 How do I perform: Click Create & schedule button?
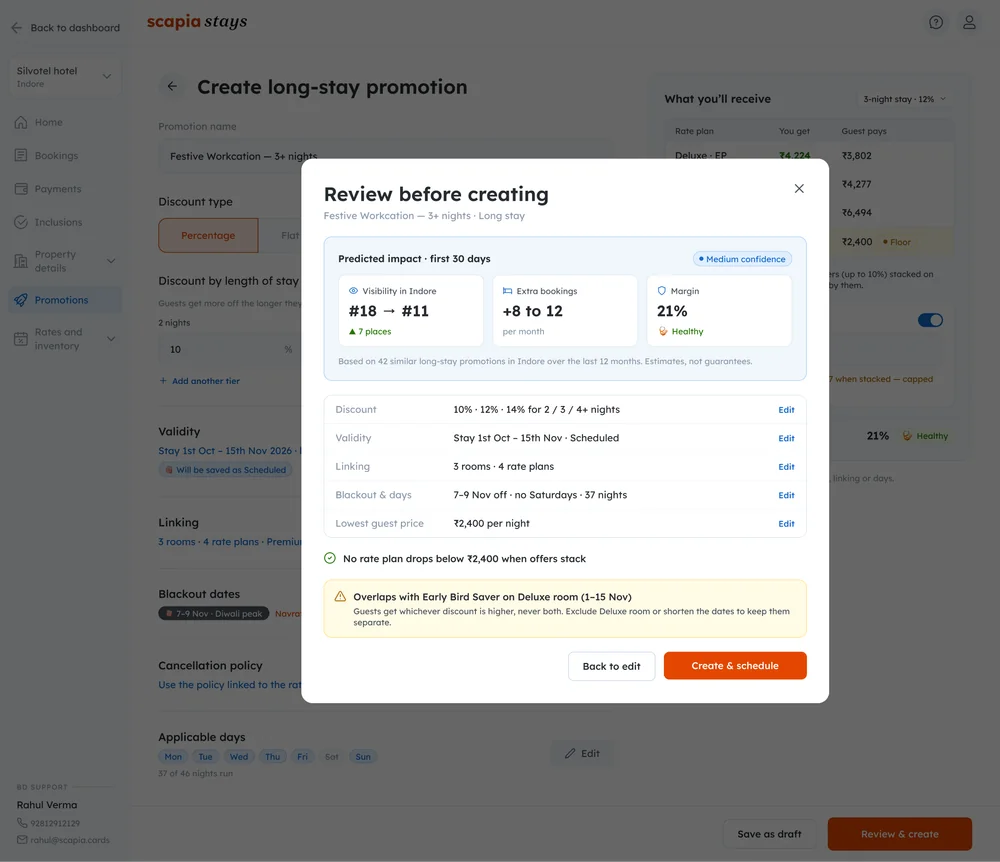pyautogui.click(x=735, y=666)
